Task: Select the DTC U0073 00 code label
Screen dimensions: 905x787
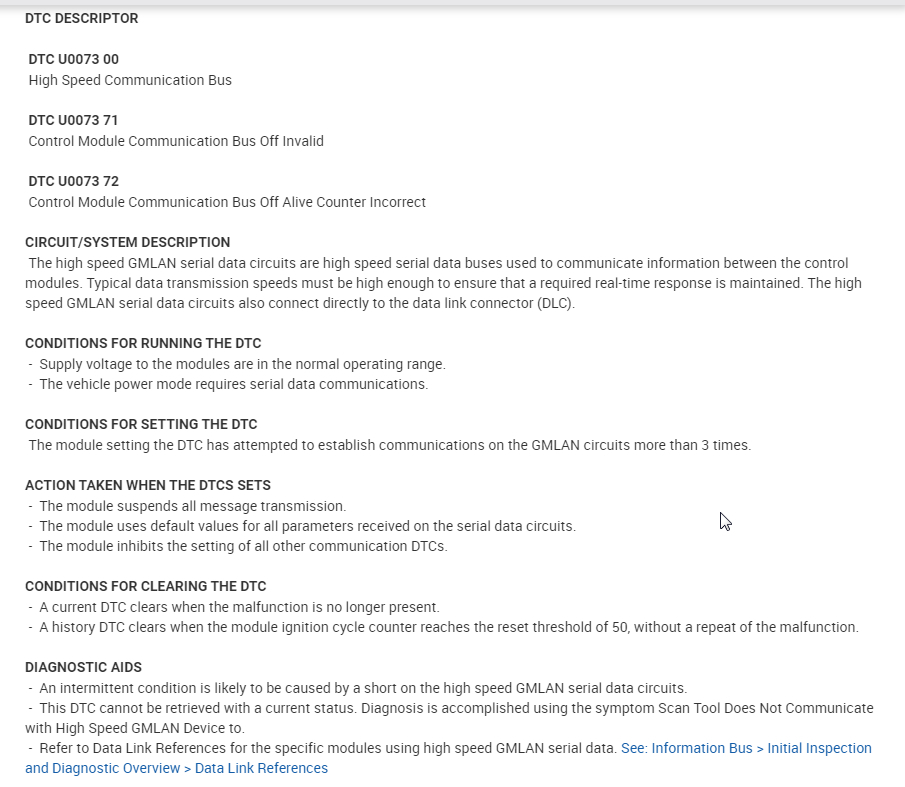Action: pos(74,59)
